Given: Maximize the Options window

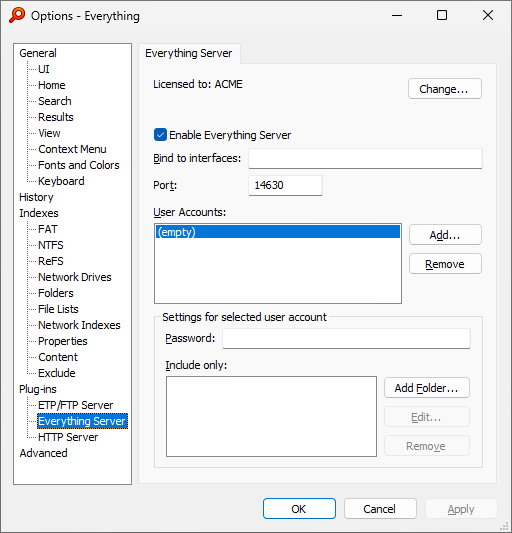Looking at the screenshot, I should point(442,15).
